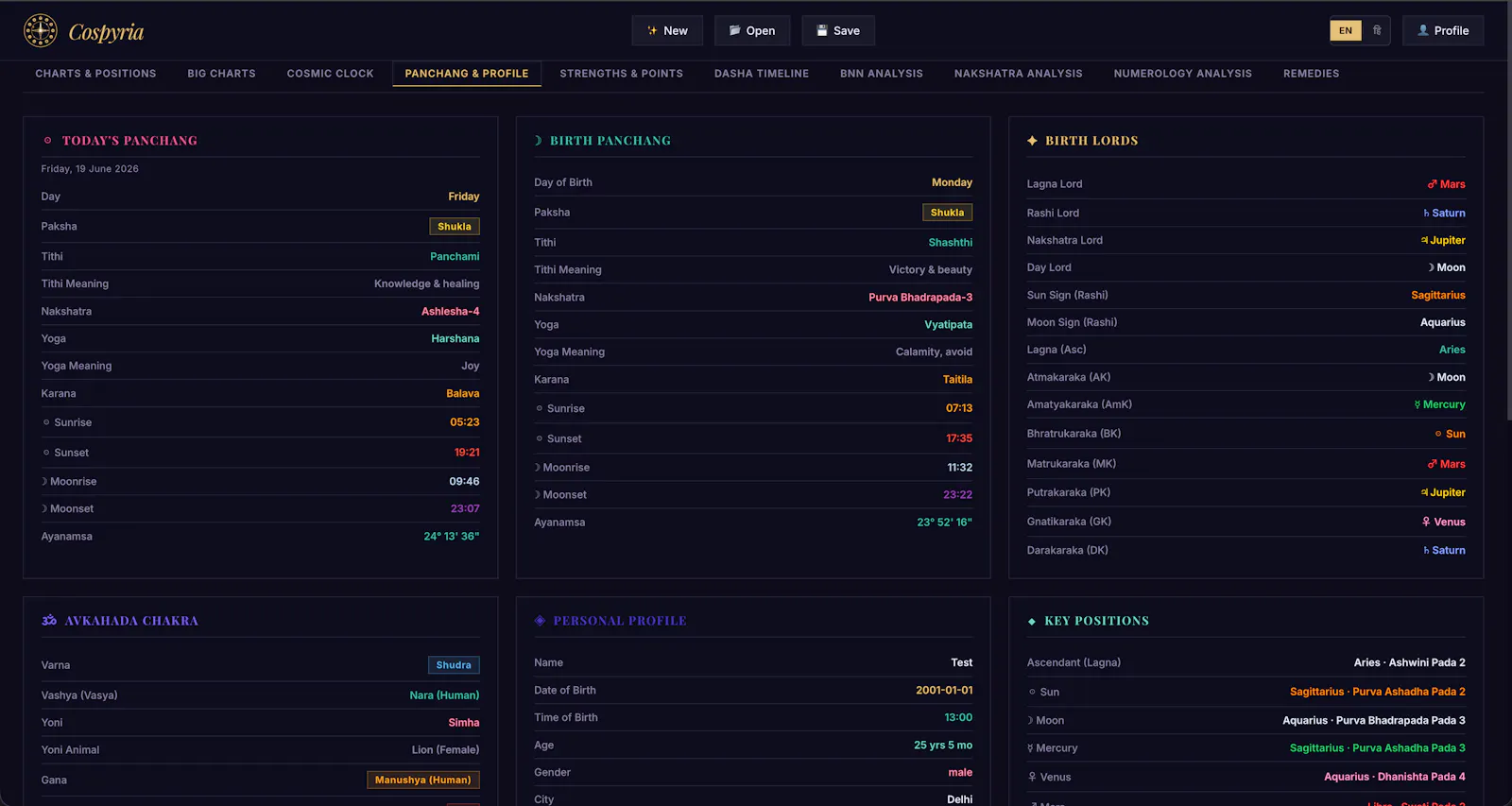Open the Profile button
Screen dimensions: 1512x806
pos(1443,30)
